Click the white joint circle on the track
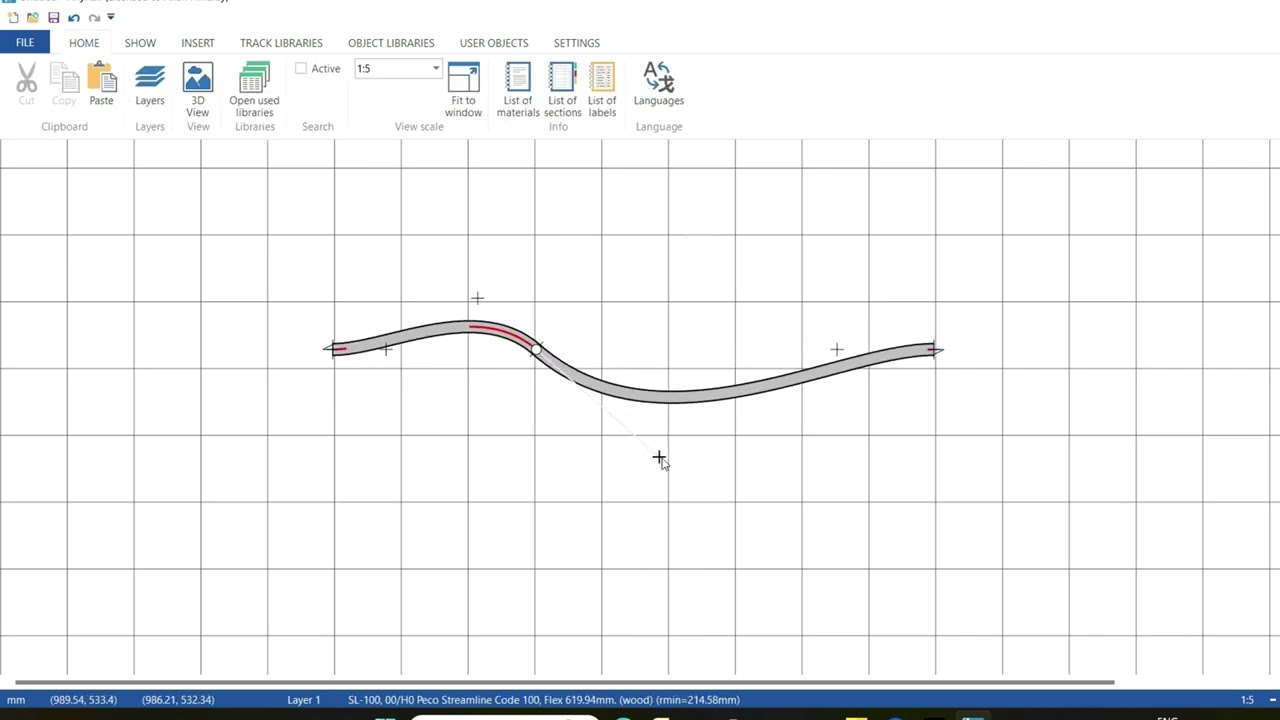Image resolution: width=1280 pixels, height=720 pixels. pos(536,349)
